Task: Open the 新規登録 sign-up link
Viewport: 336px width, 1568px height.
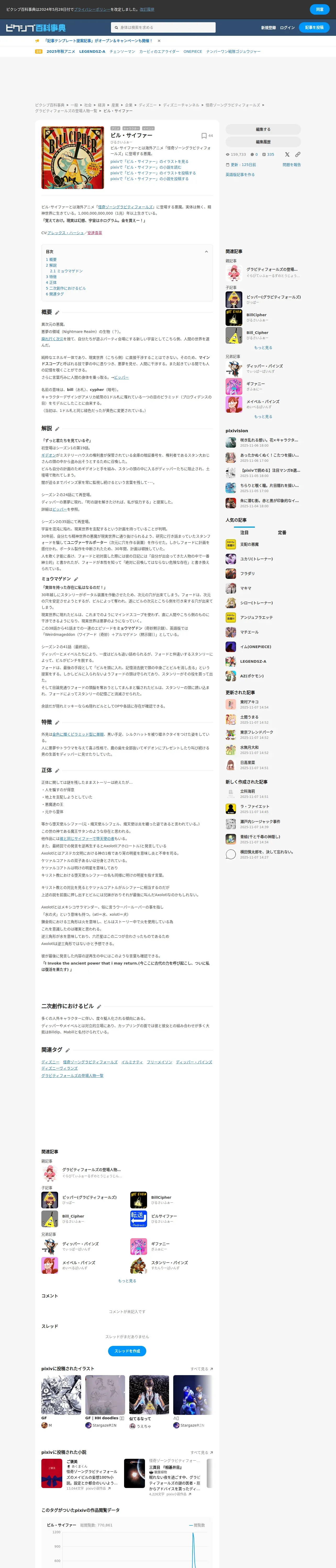Action: point(268,27)
